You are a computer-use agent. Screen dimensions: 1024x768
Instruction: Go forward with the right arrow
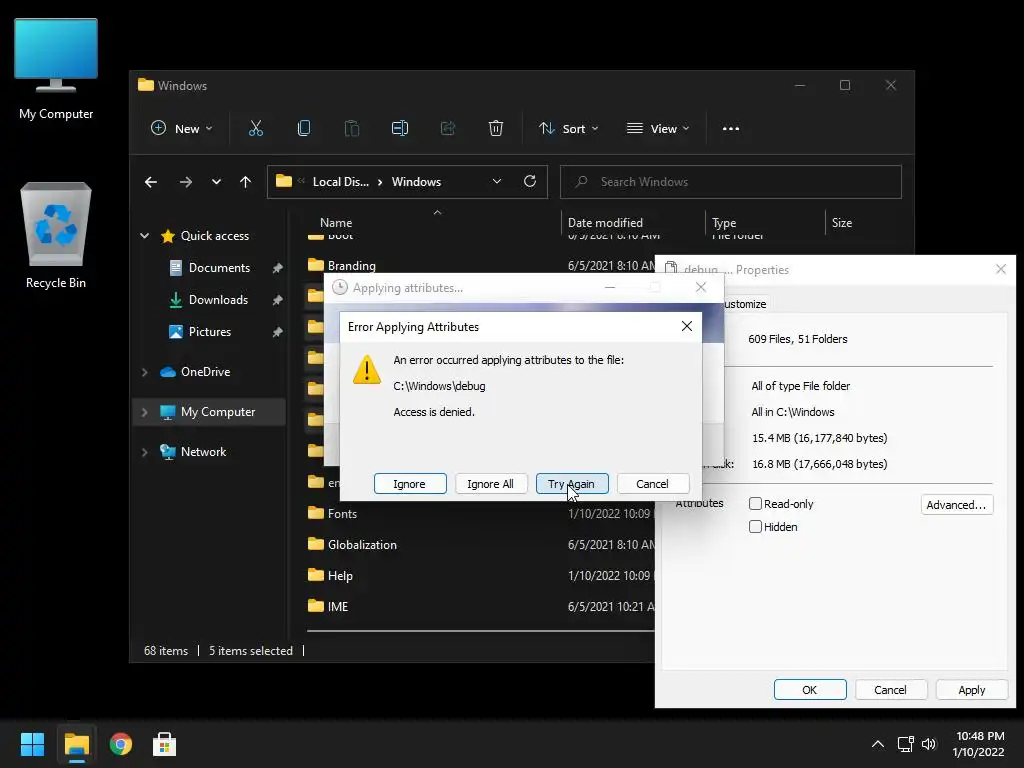pyautogui.click(x=185, y=182)
